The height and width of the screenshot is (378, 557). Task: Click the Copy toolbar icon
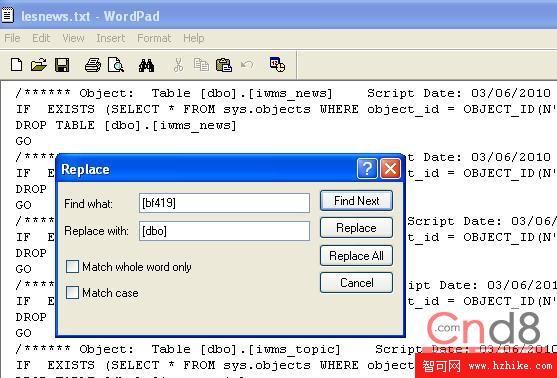tap(201, 65)
